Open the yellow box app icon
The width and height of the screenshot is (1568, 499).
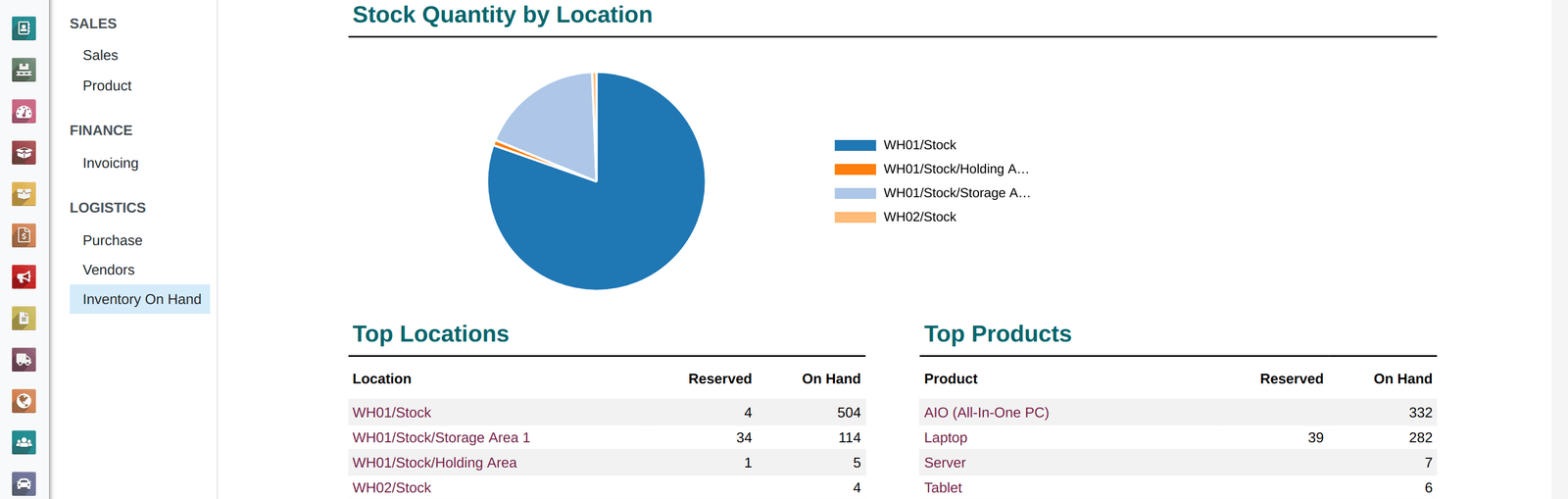tap(24, 194)
